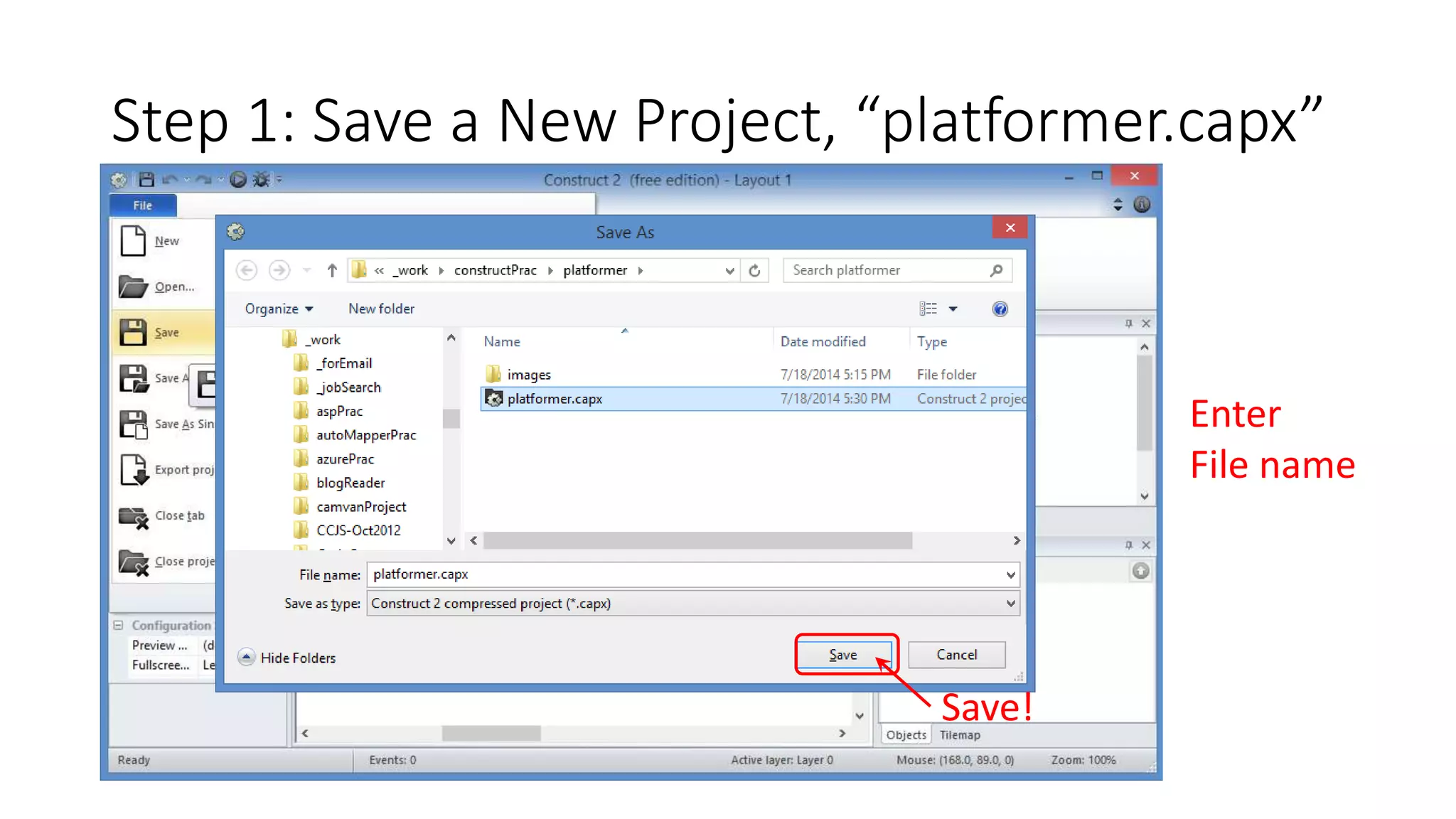Go forward in the Save As dialog

point(279,270)
